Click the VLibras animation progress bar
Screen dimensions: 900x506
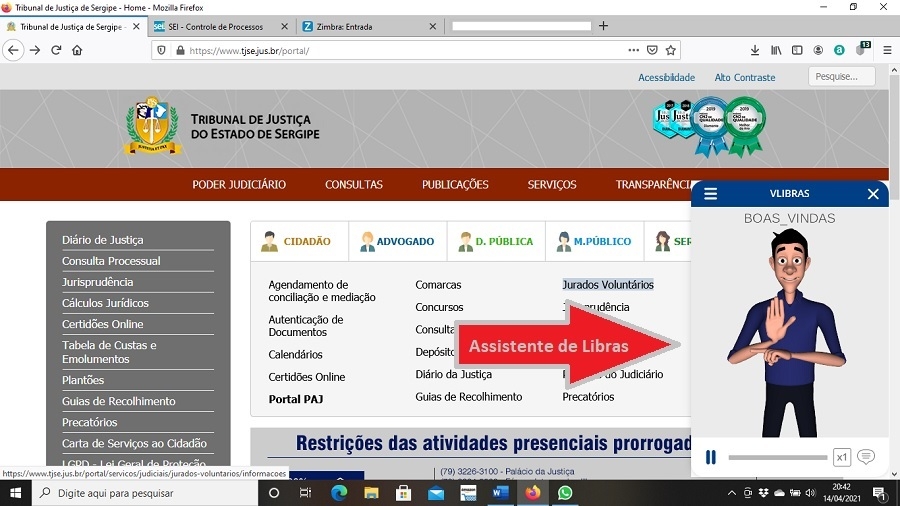777,457
